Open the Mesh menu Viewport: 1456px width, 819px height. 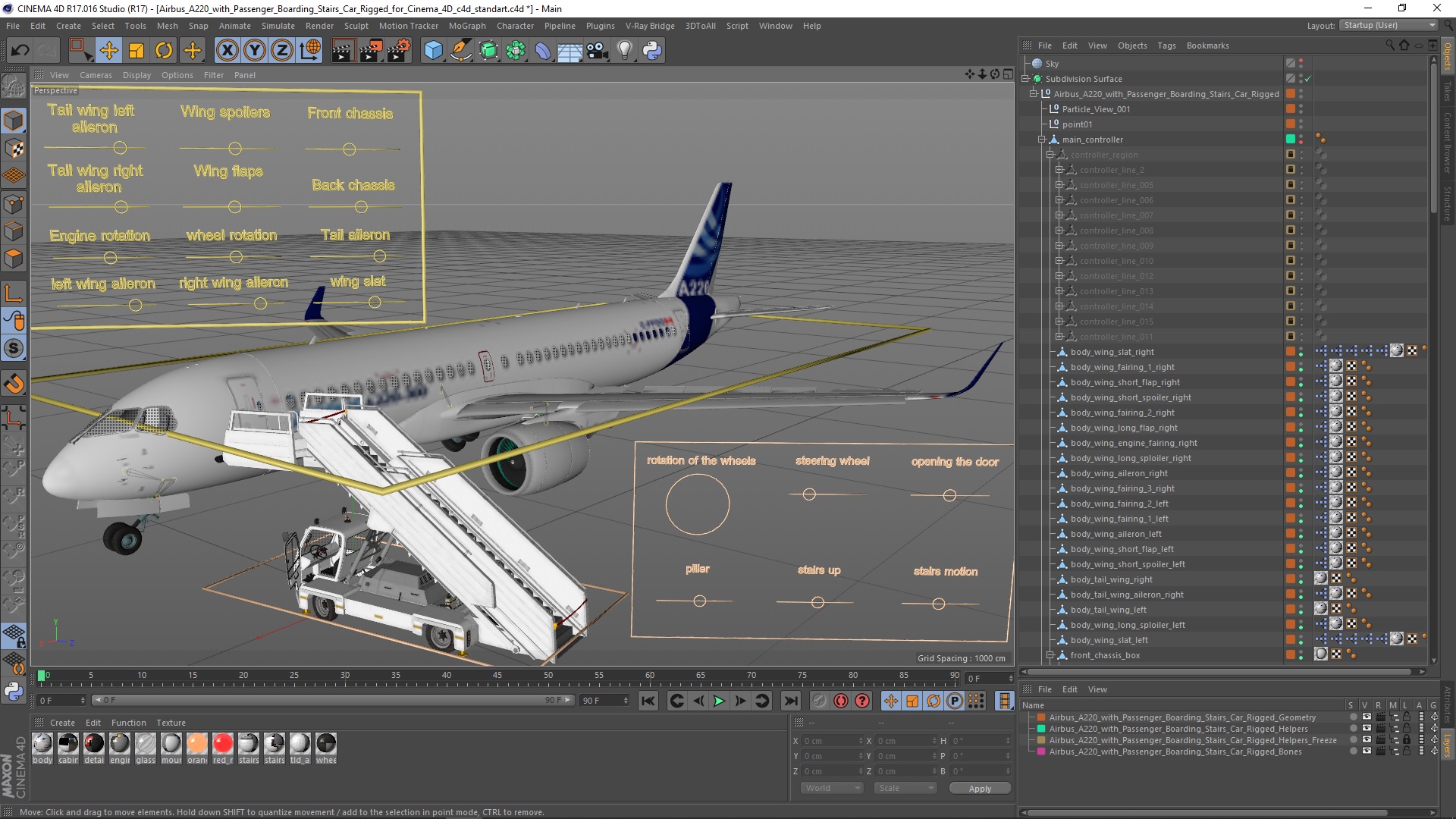tap(167, 26)
